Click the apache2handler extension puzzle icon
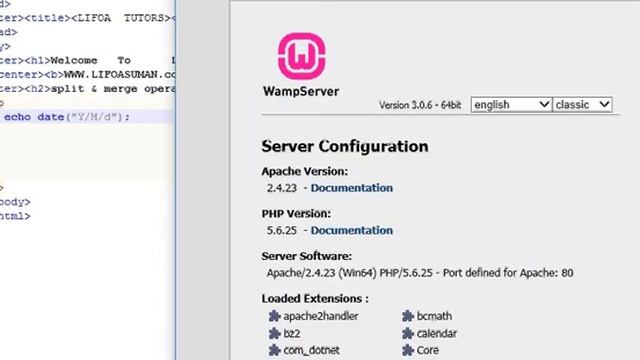 coord(274,316)
